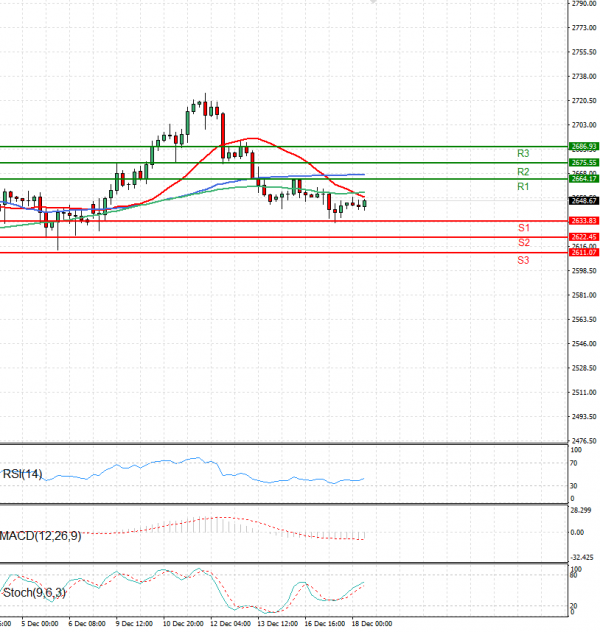This screenshot has height=632, width=600.
Task: Click the RSI 70 level label
Action: (573, 464)
